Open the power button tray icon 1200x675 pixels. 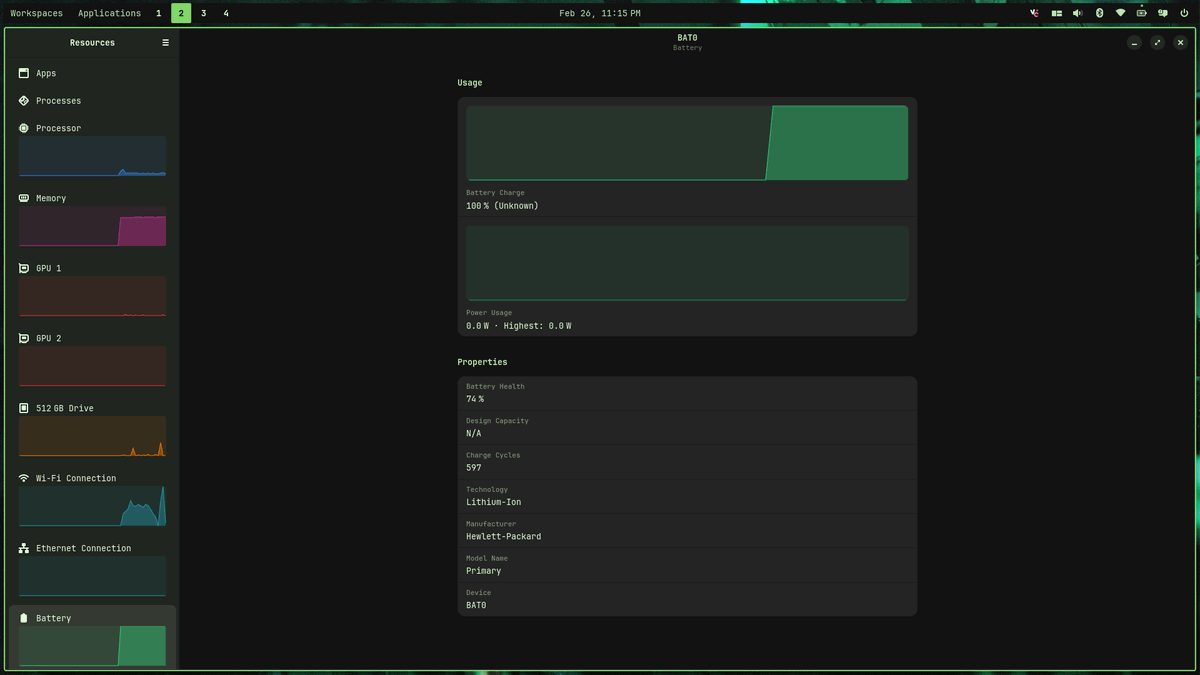(x=1184, y=13)
